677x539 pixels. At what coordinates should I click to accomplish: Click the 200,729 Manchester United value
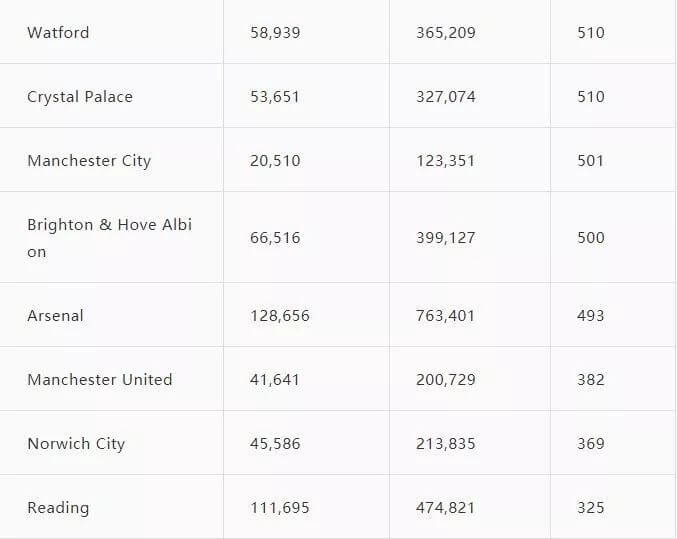446,380
